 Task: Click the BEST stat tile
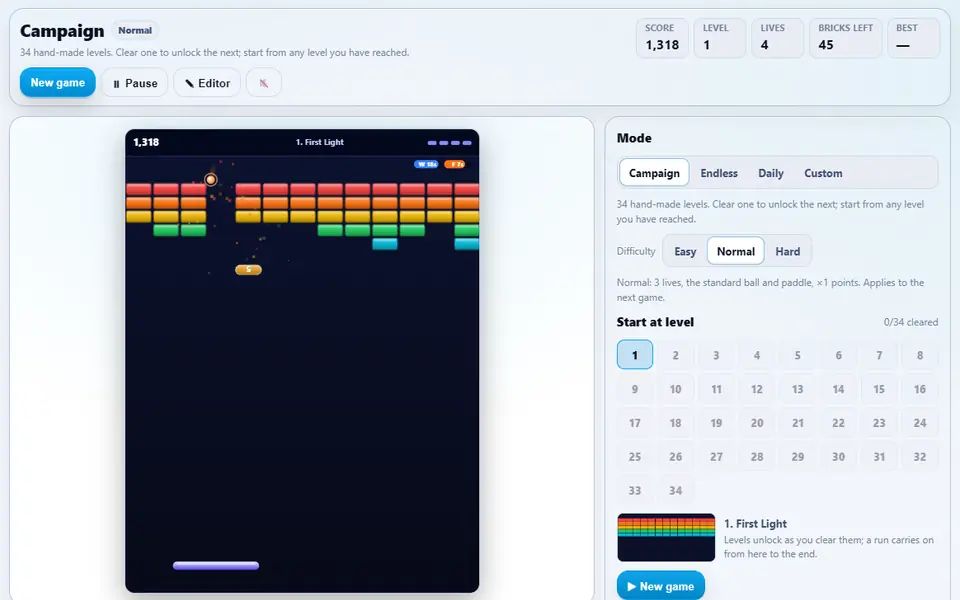(913, 38)
